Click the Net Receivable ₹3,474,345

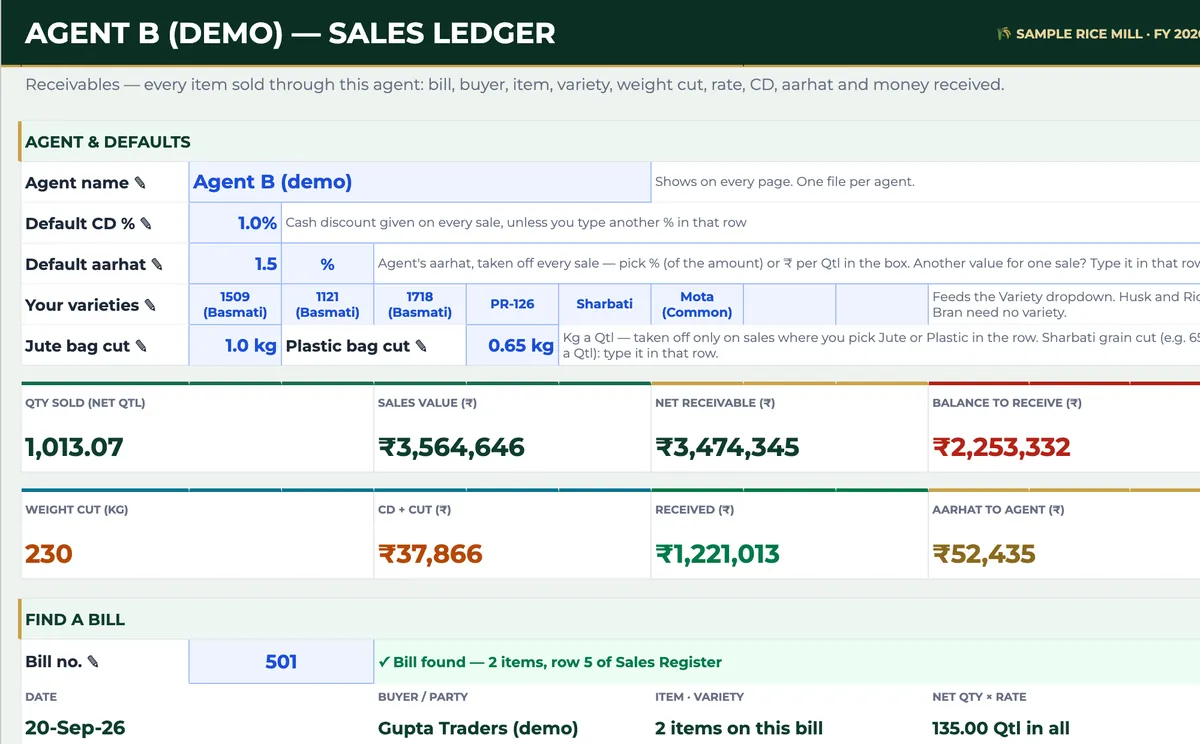coord(727,447)
